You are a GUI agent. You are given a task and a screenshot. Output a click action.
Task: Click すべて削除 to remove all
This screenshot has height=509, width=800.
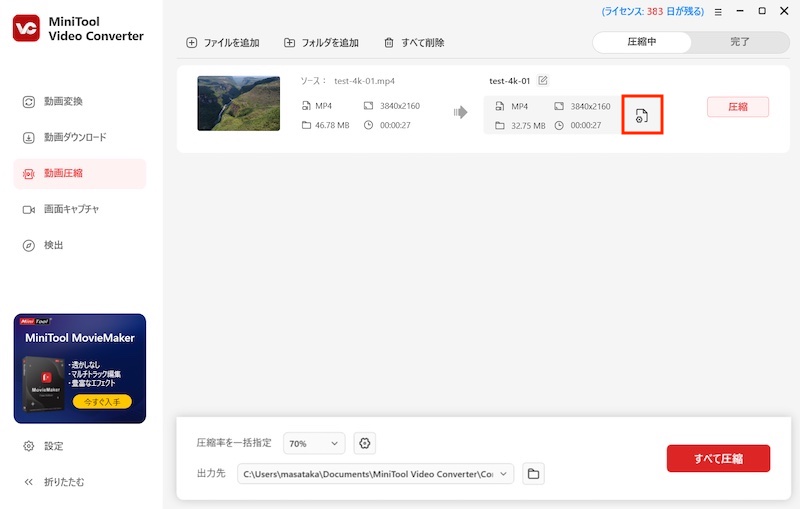tap(414, 43)
